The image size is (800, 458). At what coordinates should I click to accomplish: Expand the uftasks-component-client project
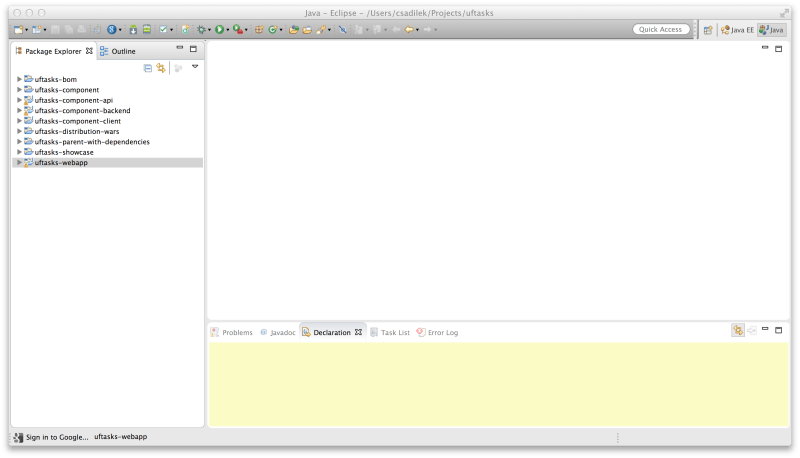pyautogui.click(x=19, y=121)
